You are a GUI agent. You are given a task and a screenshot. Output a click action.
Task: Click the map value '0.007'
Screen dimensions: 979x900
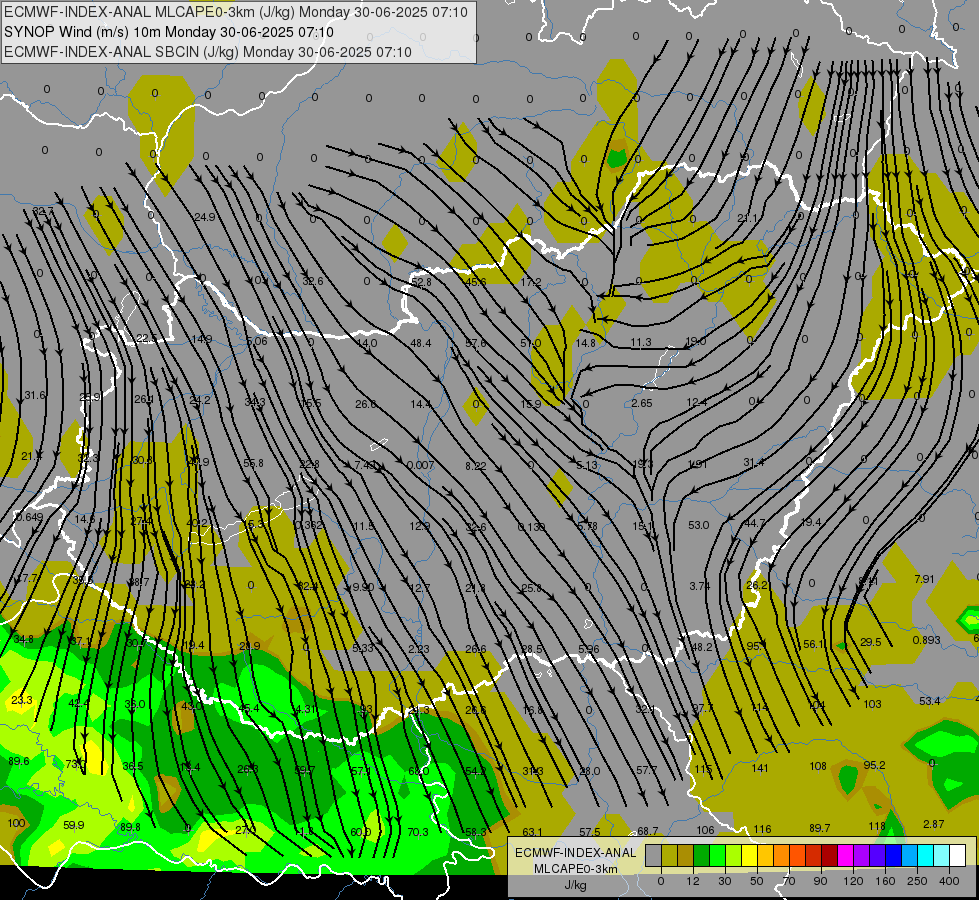pos(420,465)
